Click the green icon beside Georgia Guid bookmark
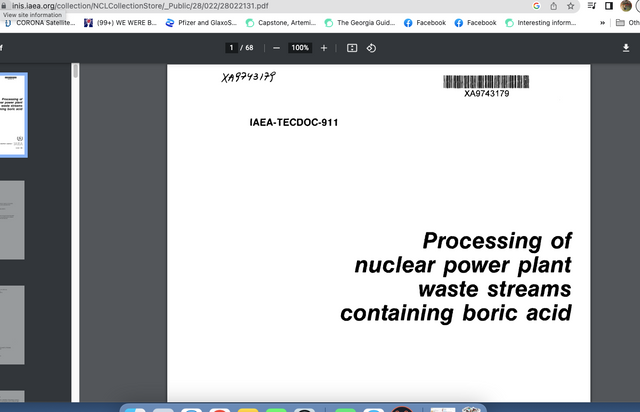Image resolution: width=640 pixels, height=412 pixels. tap(329, 23)
